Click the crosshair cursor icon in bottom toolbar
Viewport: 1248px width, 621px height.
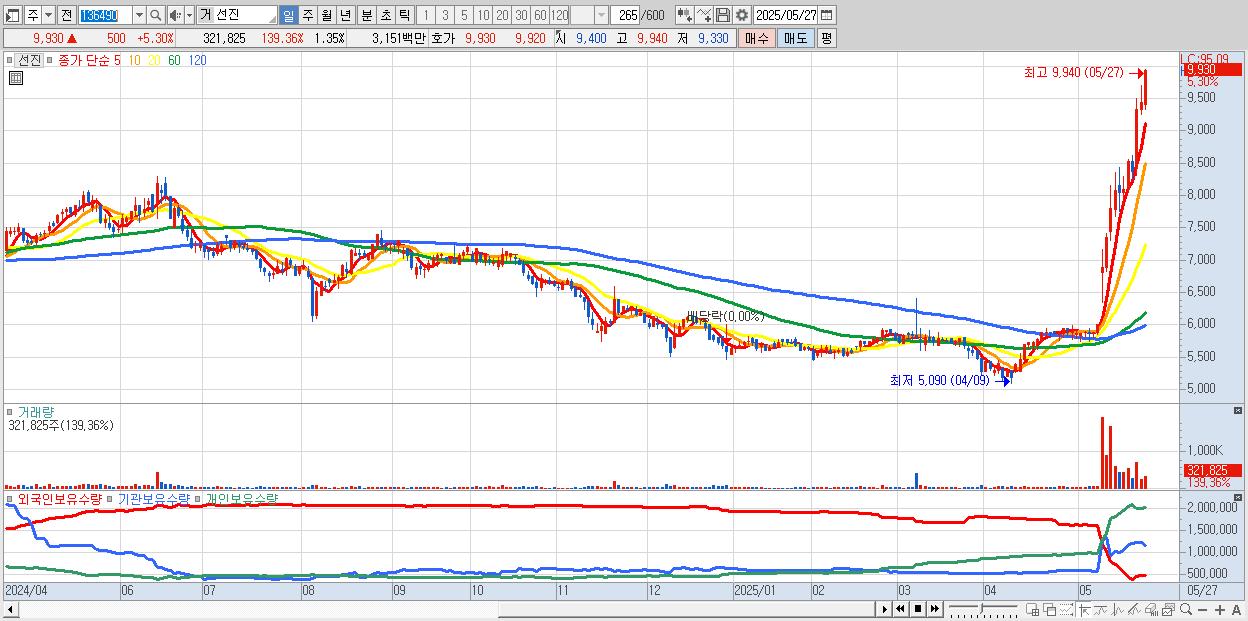pyautogui.click(x=1085, y=610)
